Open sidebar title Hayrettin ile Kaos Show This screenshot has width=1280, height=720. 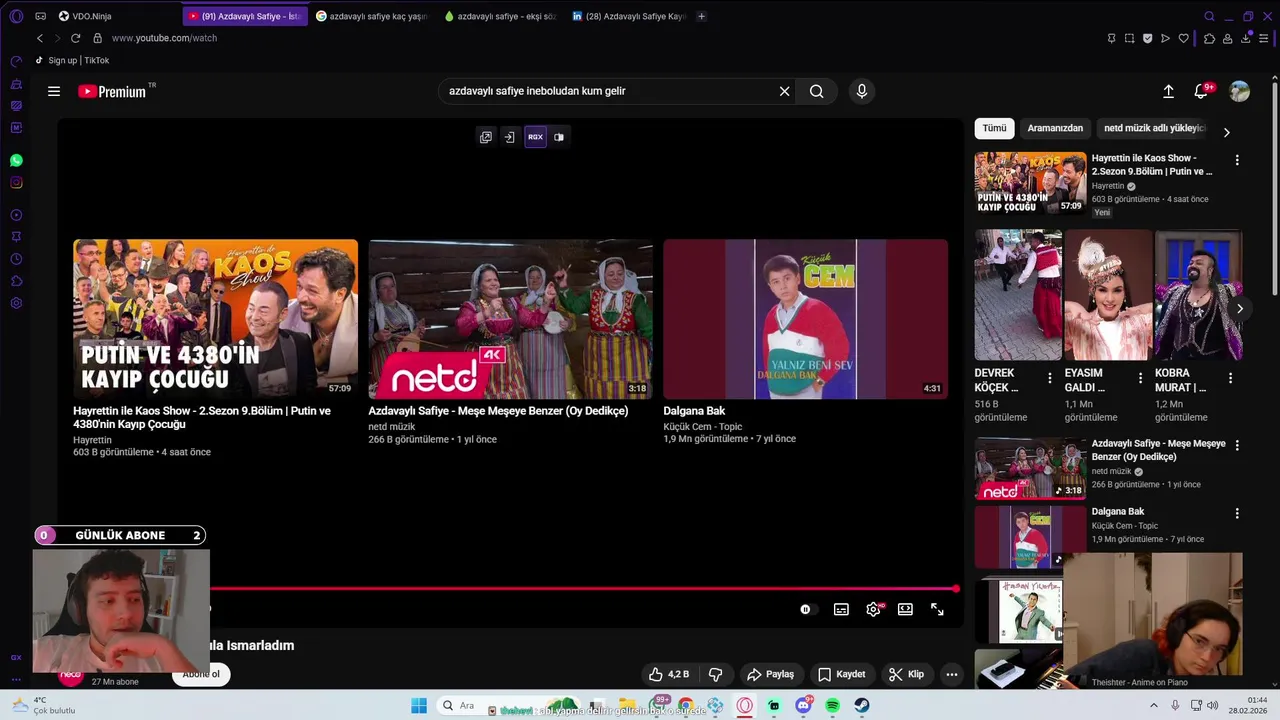pyautogui.click(x=1152, y=165)
